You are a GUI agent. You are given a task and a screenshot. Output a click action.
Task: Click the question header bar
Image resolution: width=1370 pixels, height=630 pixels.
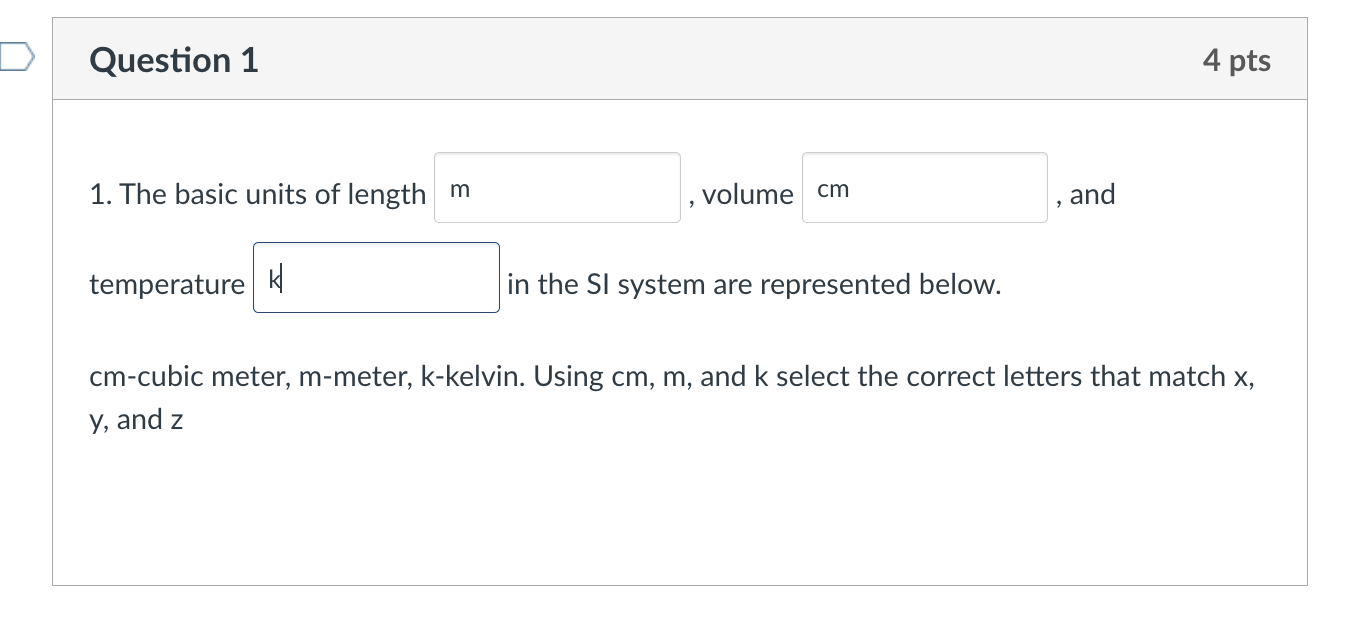680,59
